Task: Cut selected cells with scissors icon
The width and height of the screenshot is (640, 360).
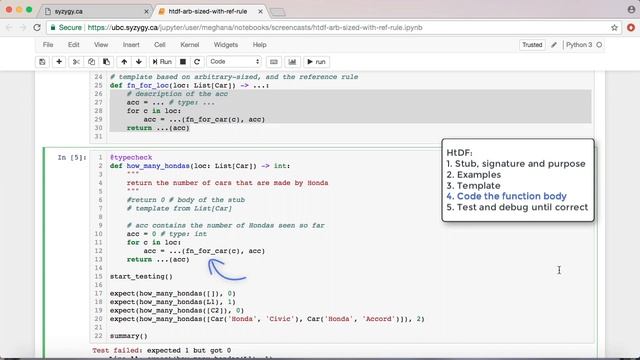Action: (76, 62)
